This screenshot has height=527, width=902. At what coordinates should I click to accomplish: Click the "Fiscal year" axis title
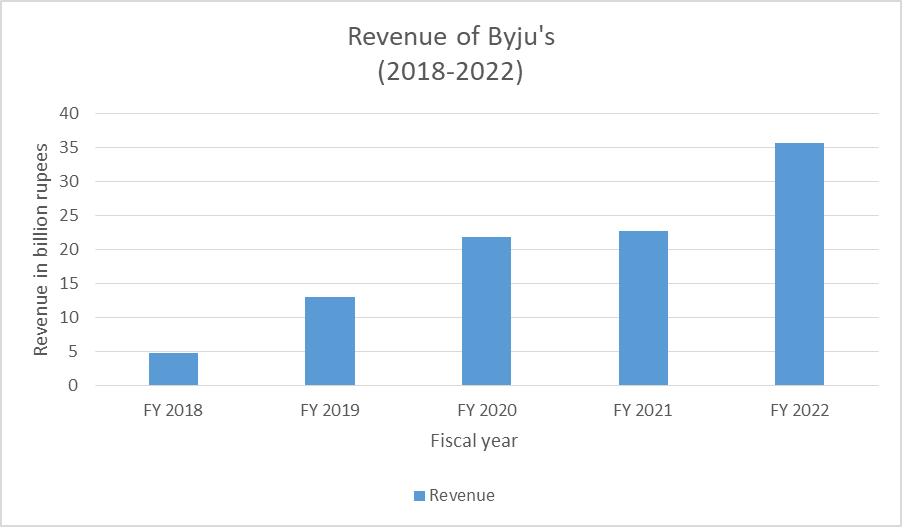[474, 440]
